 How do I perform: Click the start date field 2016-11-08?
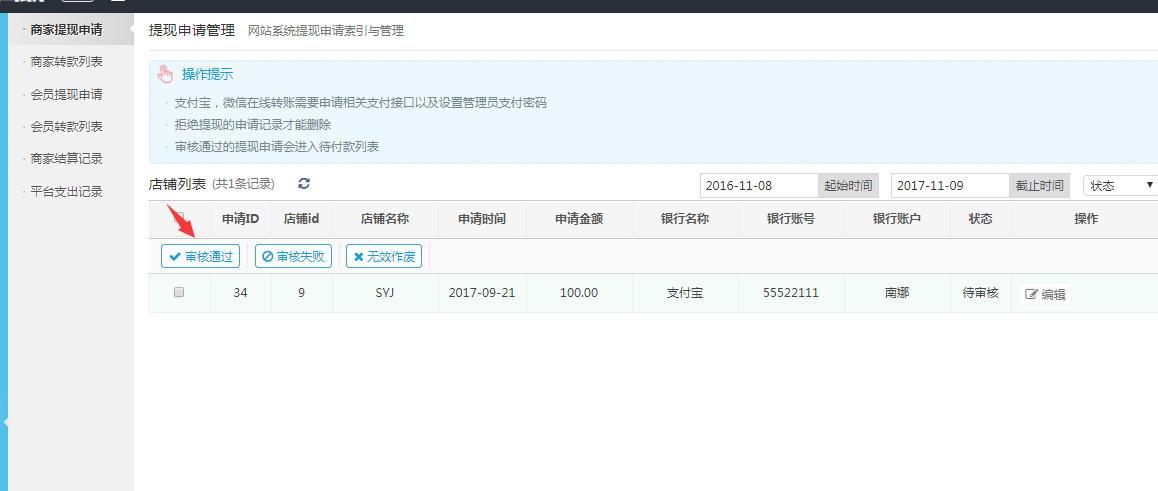pos(758,186)
